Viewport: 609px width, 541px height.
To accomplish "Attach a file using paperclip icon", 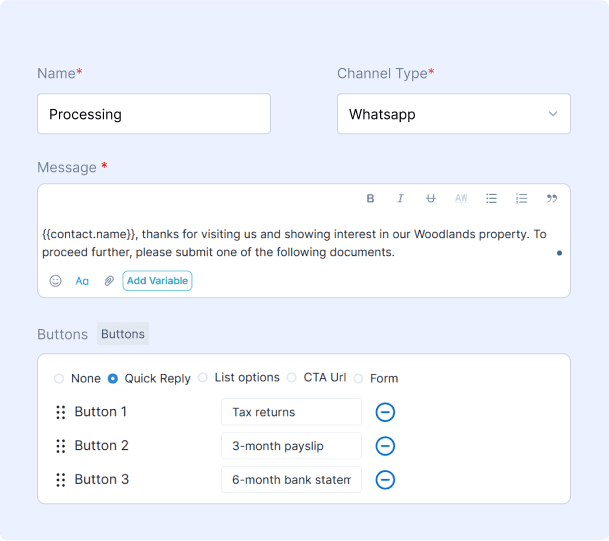I will pos(109,281).
